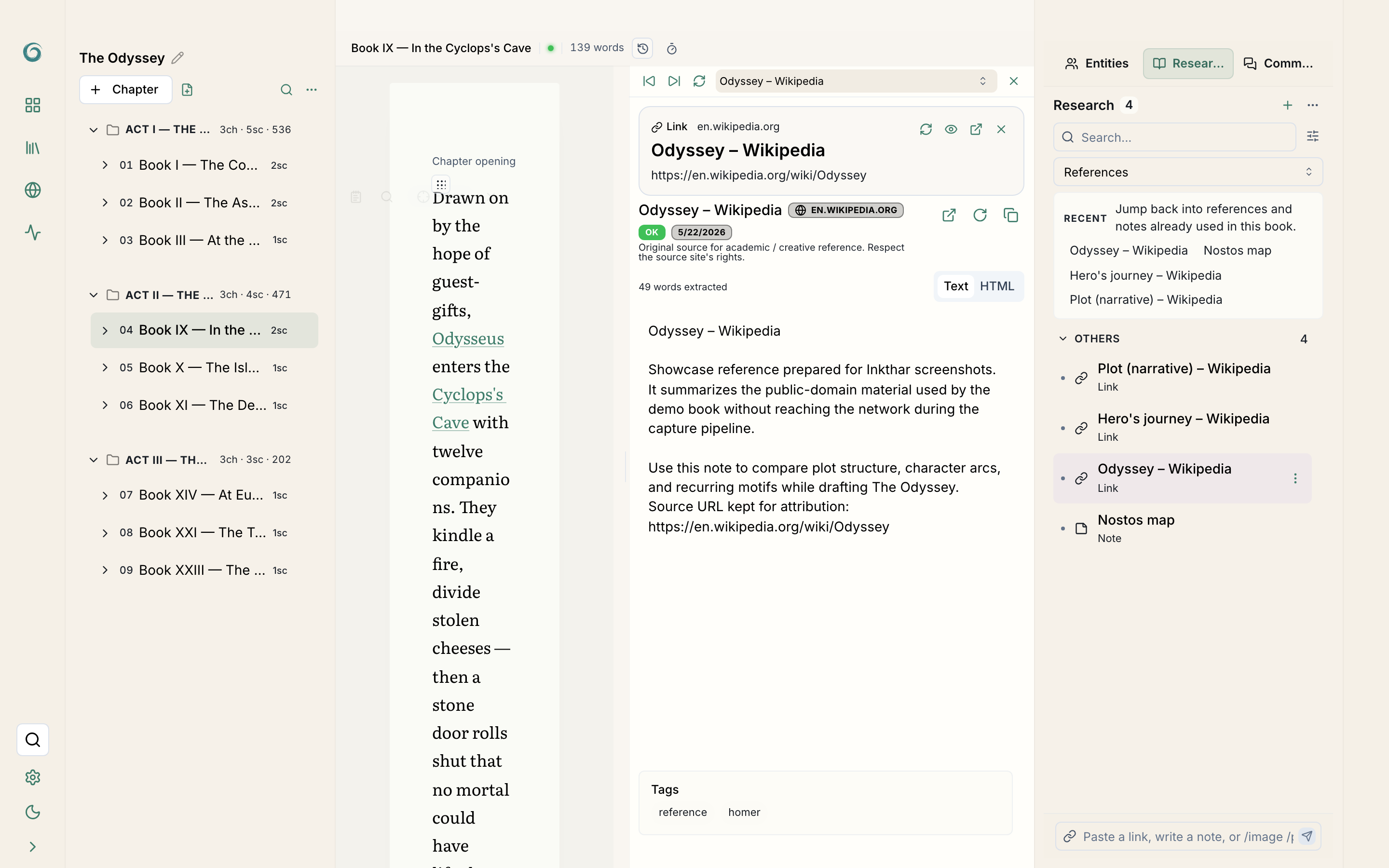1389x868 pixels.
Task: Click the homer tag
Action: pyautogui.click(x=744, y=813)
